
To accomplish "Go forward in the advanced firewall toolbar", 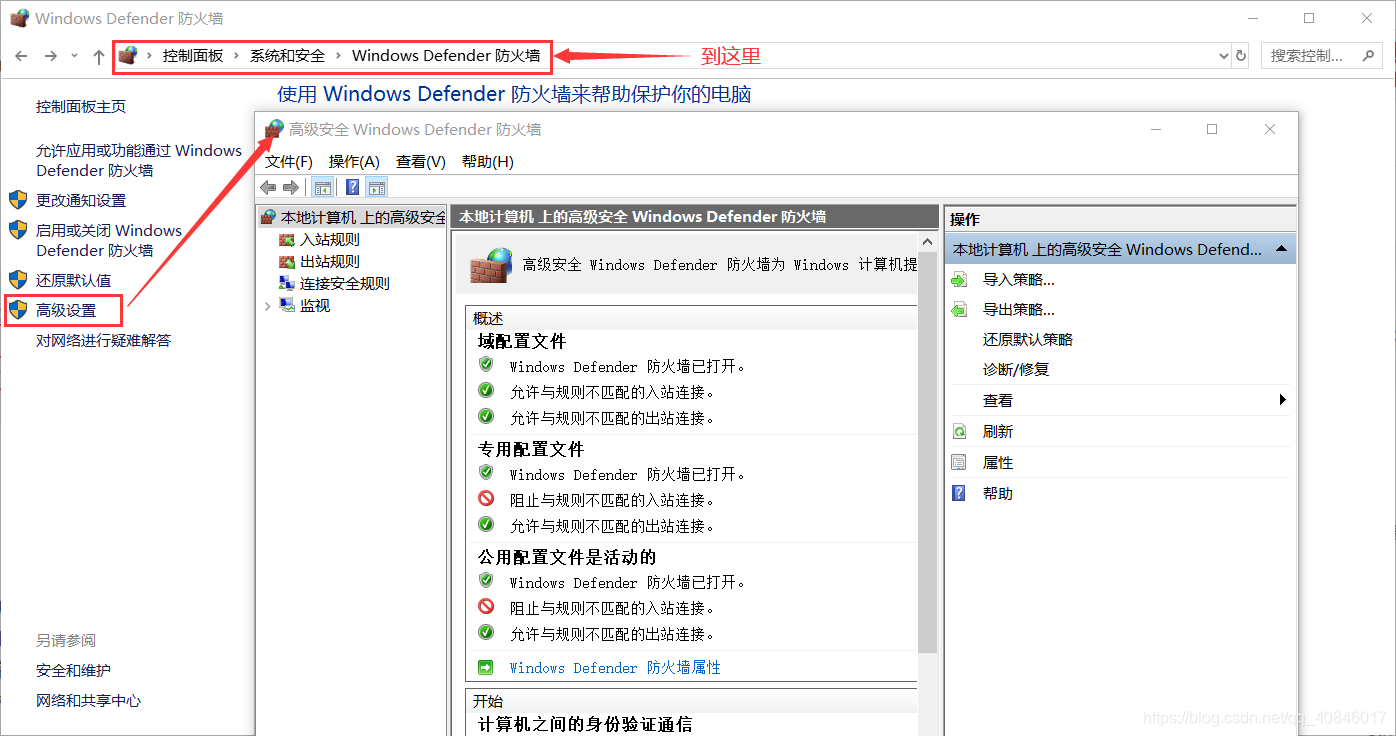I will click(290, 187).
